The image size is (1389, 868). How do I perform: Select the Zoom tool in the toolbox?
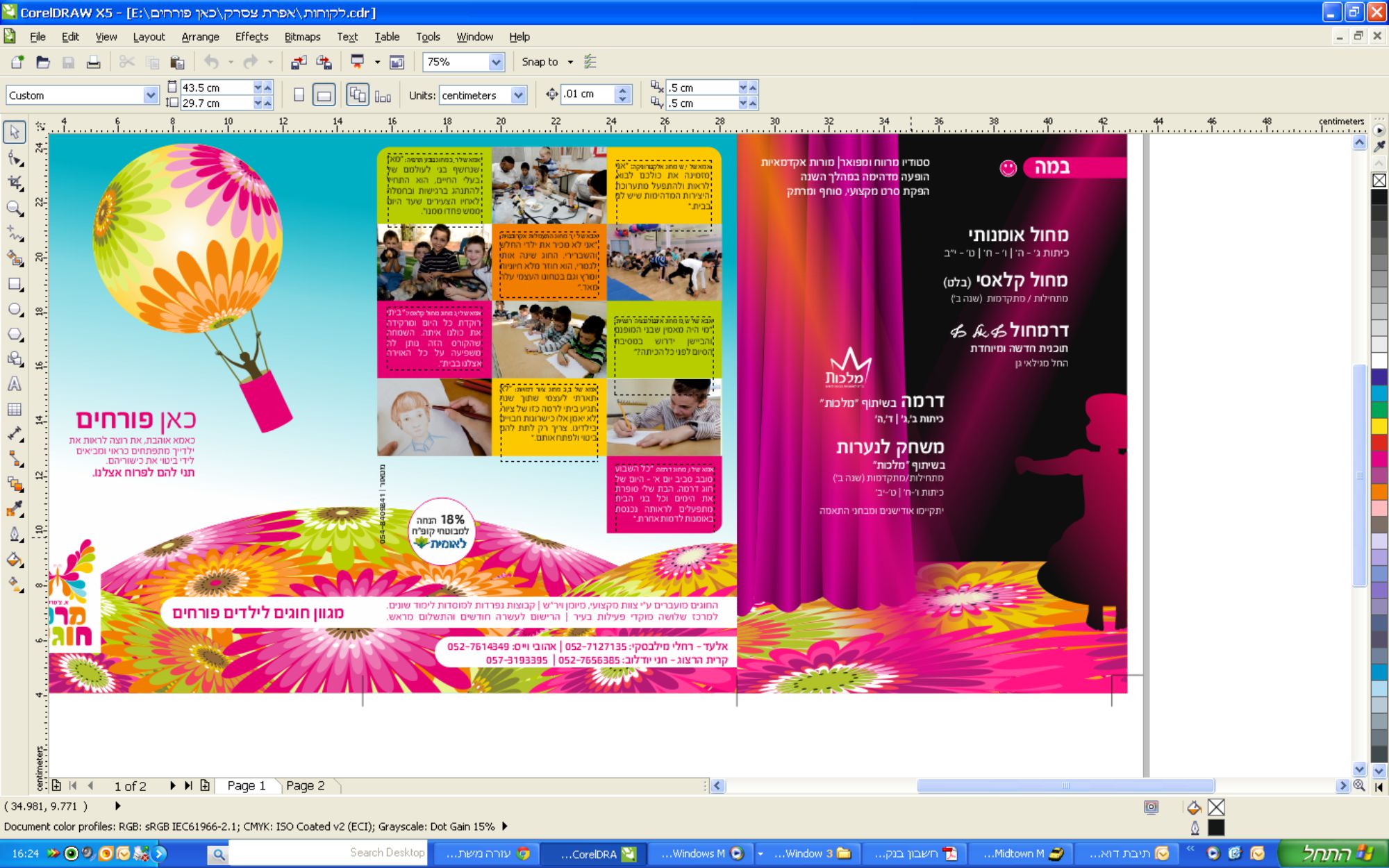tap(14, 208)
